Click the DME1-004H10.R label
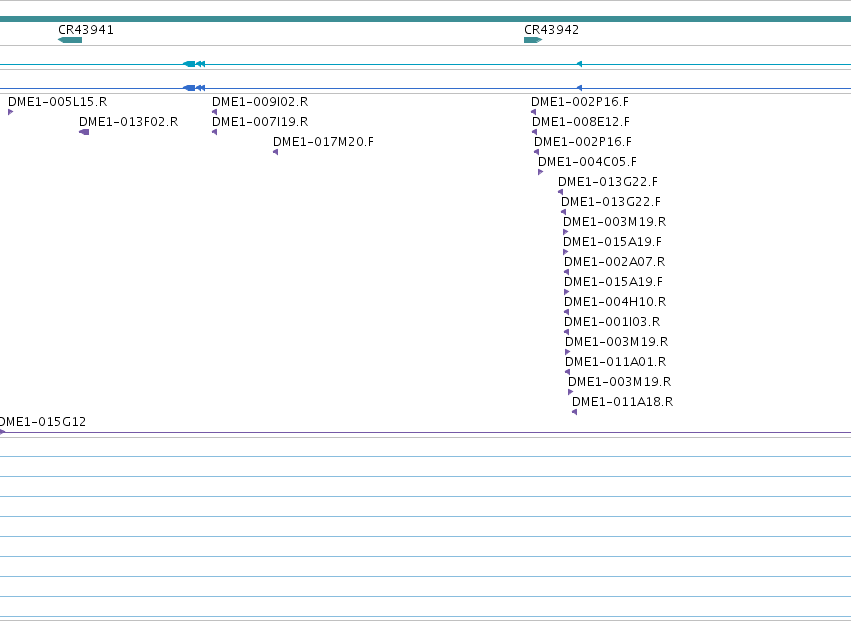 [x=615, y=302]
